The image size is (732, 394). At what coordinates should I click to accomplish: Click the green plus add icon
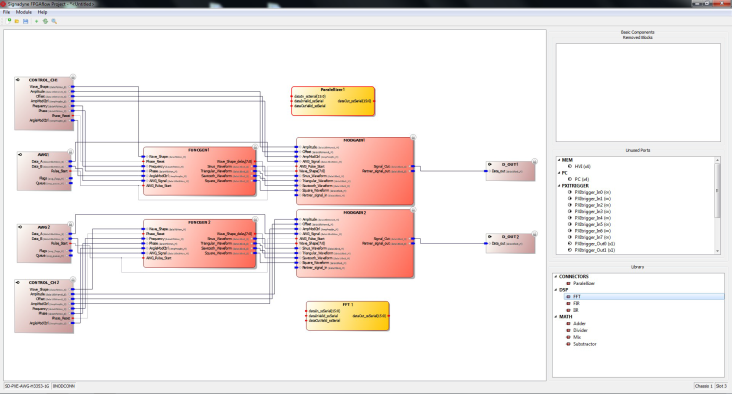click(36, 21)
